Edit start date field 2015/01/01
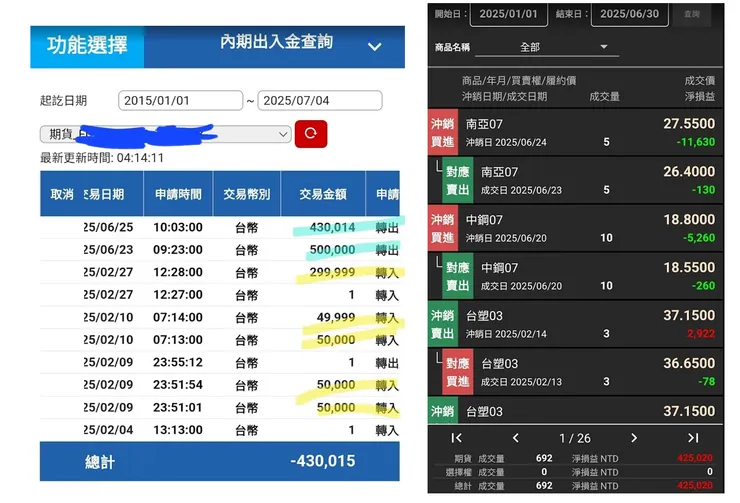Screen dimensions: 740x503 [x=180, y=101]
